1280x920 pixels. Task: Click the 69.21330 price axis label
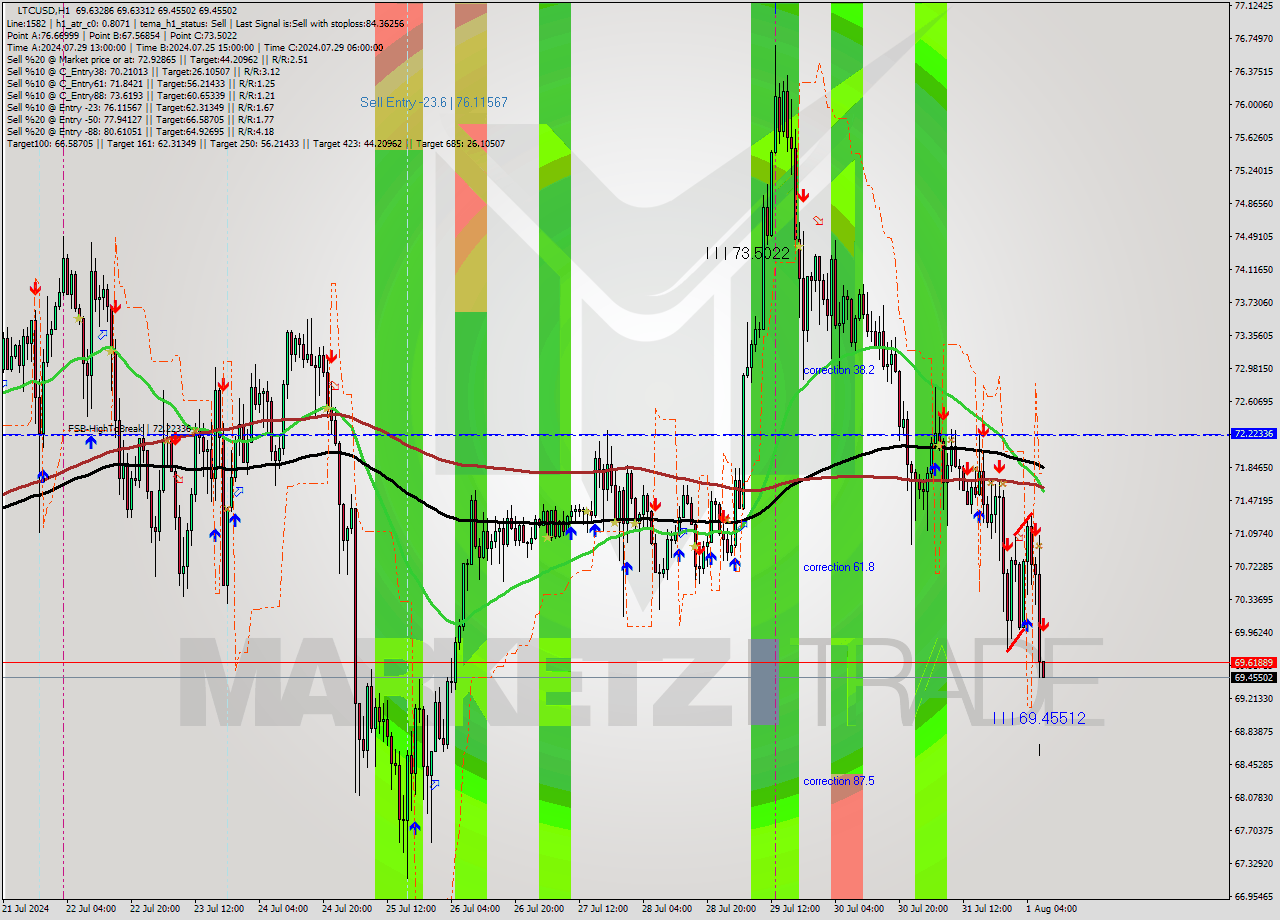(1254, 699)
